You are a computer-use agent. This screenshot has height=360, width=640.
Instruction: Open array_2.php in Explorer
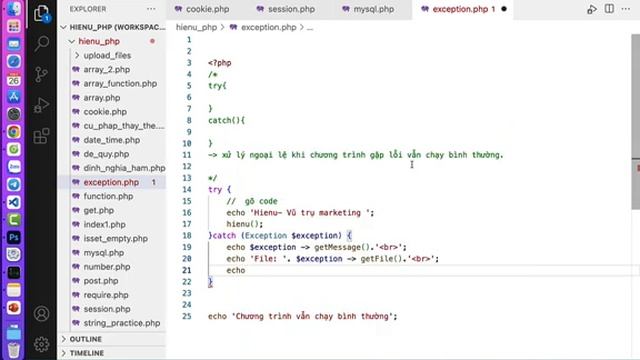tap(107, 69)
